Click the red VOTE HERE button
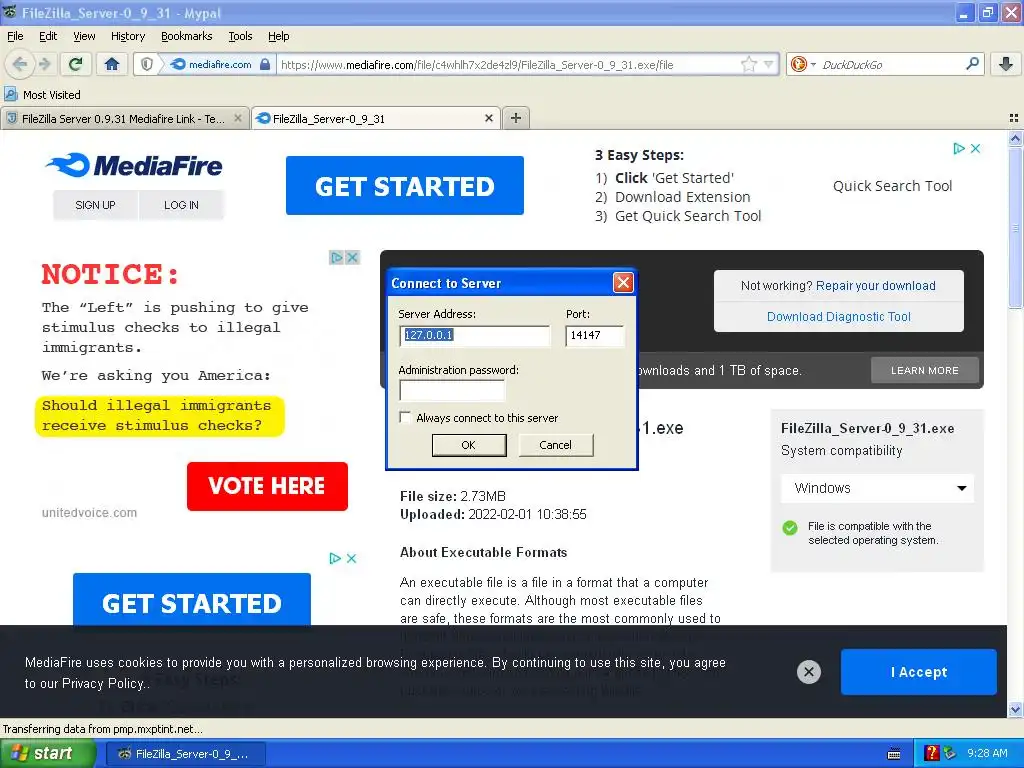Image resolution: width=1024 pixels, height=768 pixels. 267,486
